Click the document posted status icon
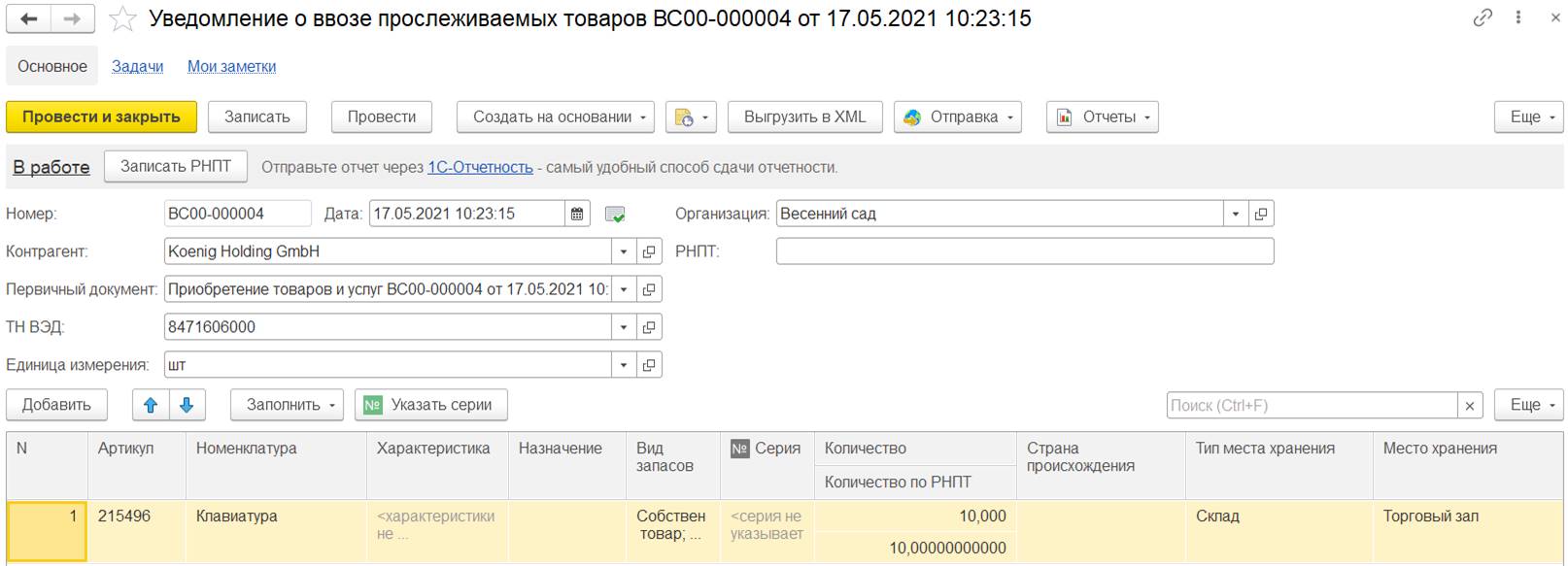 pyautogui.click(x=614, y=215)
